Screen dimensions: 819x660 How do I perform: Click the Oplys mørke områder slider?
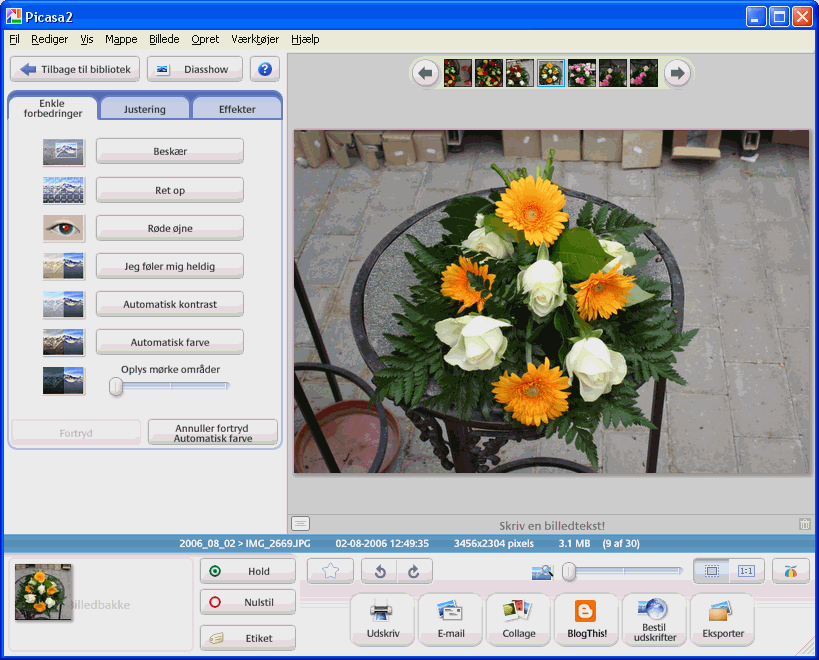point(170,386)
